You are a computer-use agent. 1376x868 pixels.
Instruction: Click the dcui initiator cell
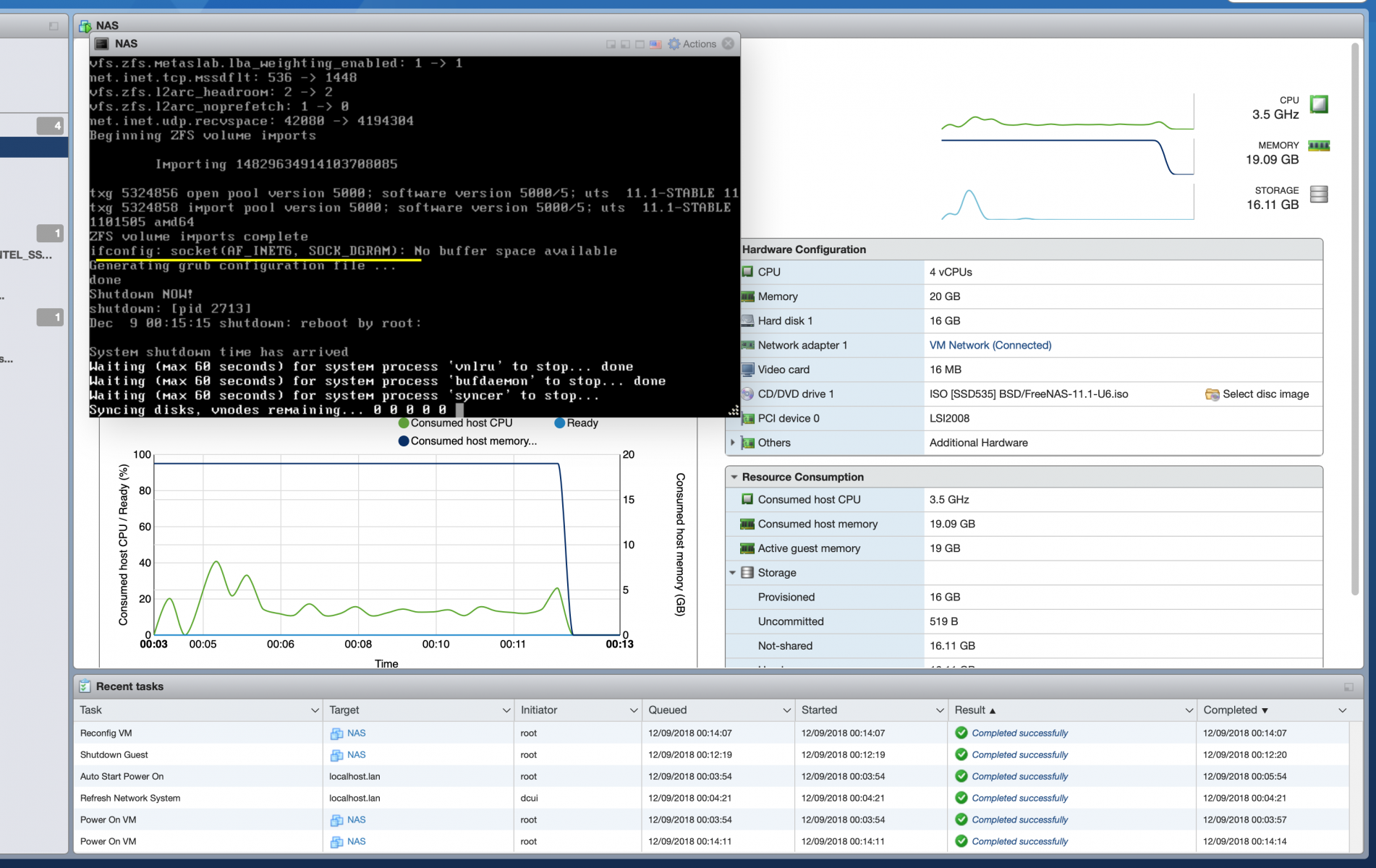pyautogui.click(x=529, y=799)
